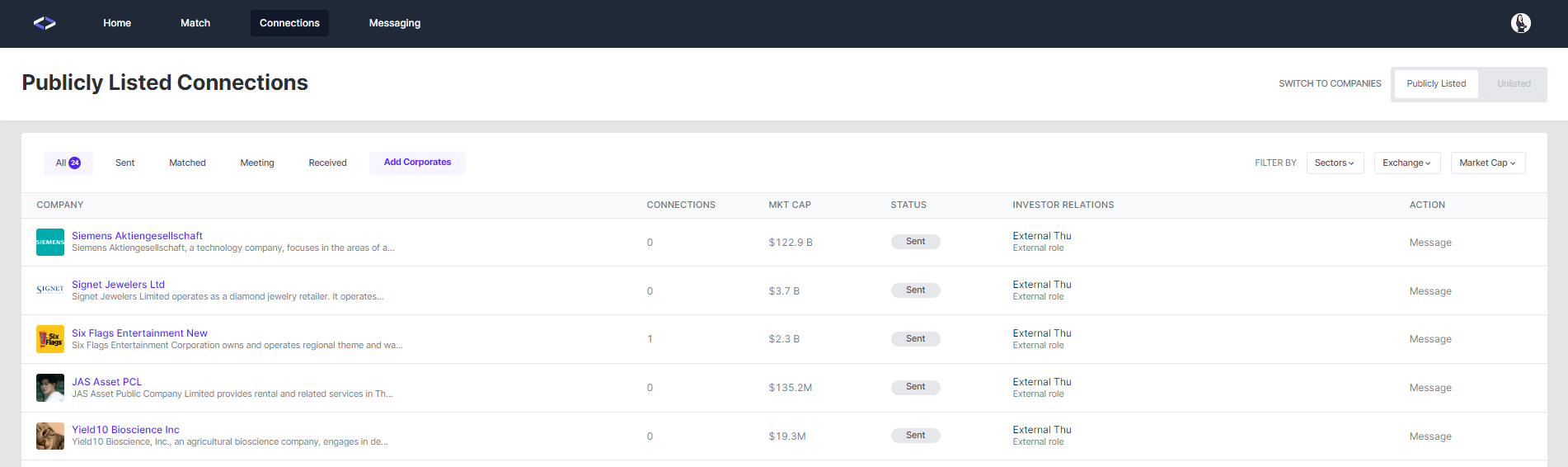This screenshot has height=467, width=1568.
Task: Message Siemens Aktiengesellschaft
Action: (1430, 243)
